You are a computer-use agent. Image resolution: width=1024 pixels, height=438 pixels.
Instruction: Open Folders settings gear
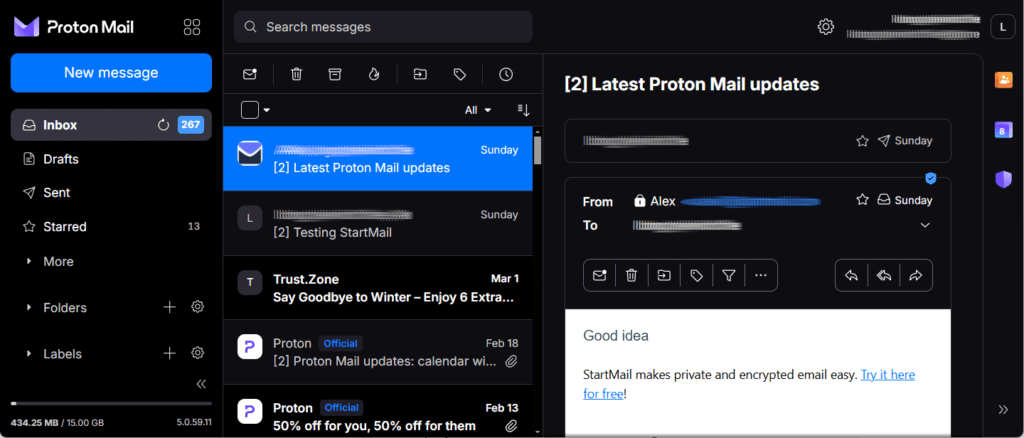[x=198, y=307]
